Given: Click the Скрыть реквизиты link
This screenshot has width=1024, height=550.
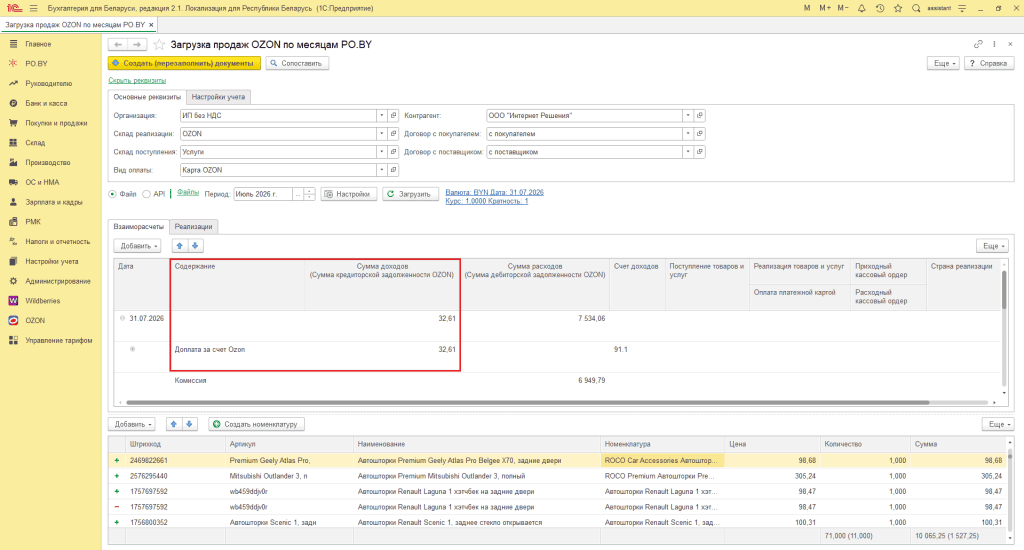Looking at the screenshot, I should pos(137,80).
